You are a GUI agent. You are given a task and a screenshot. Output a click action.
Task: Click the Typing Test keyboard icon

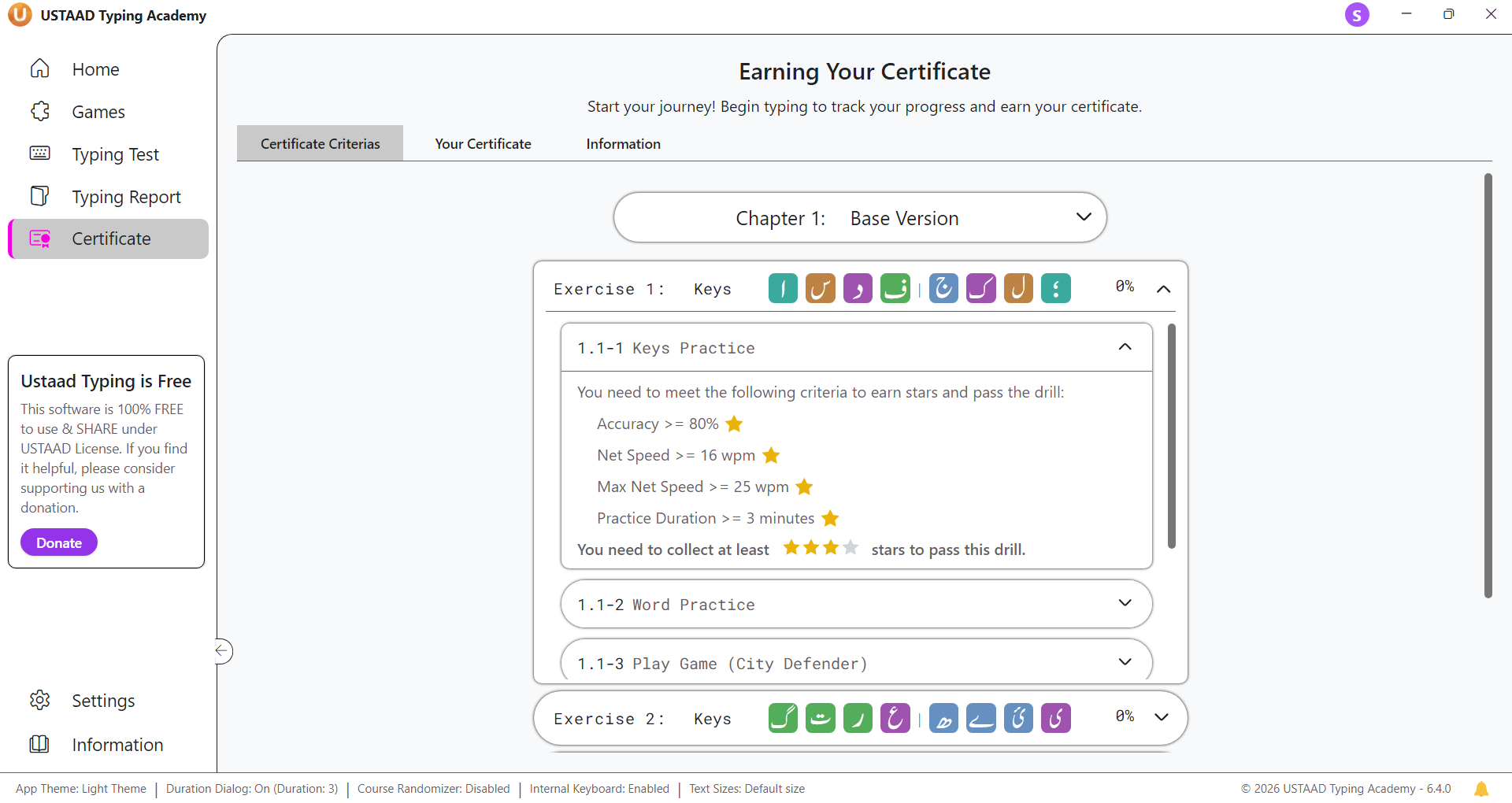(39, 154)
